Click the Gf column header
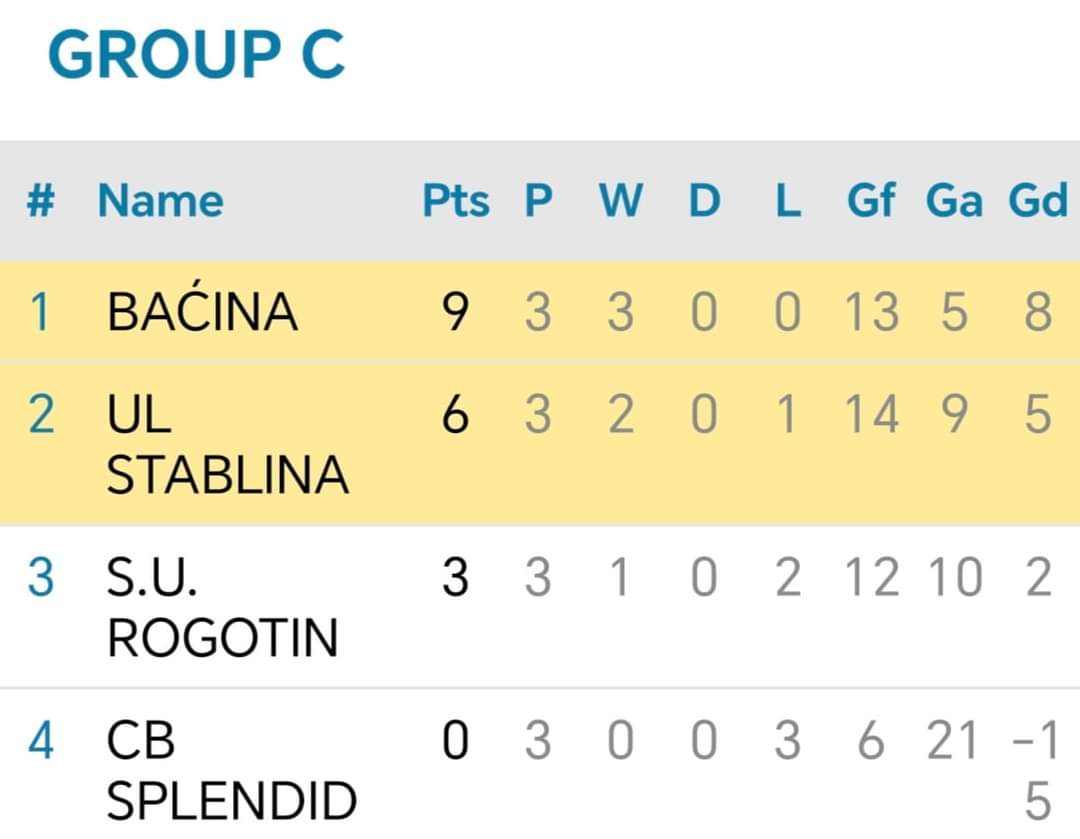 tap(871, 200)
